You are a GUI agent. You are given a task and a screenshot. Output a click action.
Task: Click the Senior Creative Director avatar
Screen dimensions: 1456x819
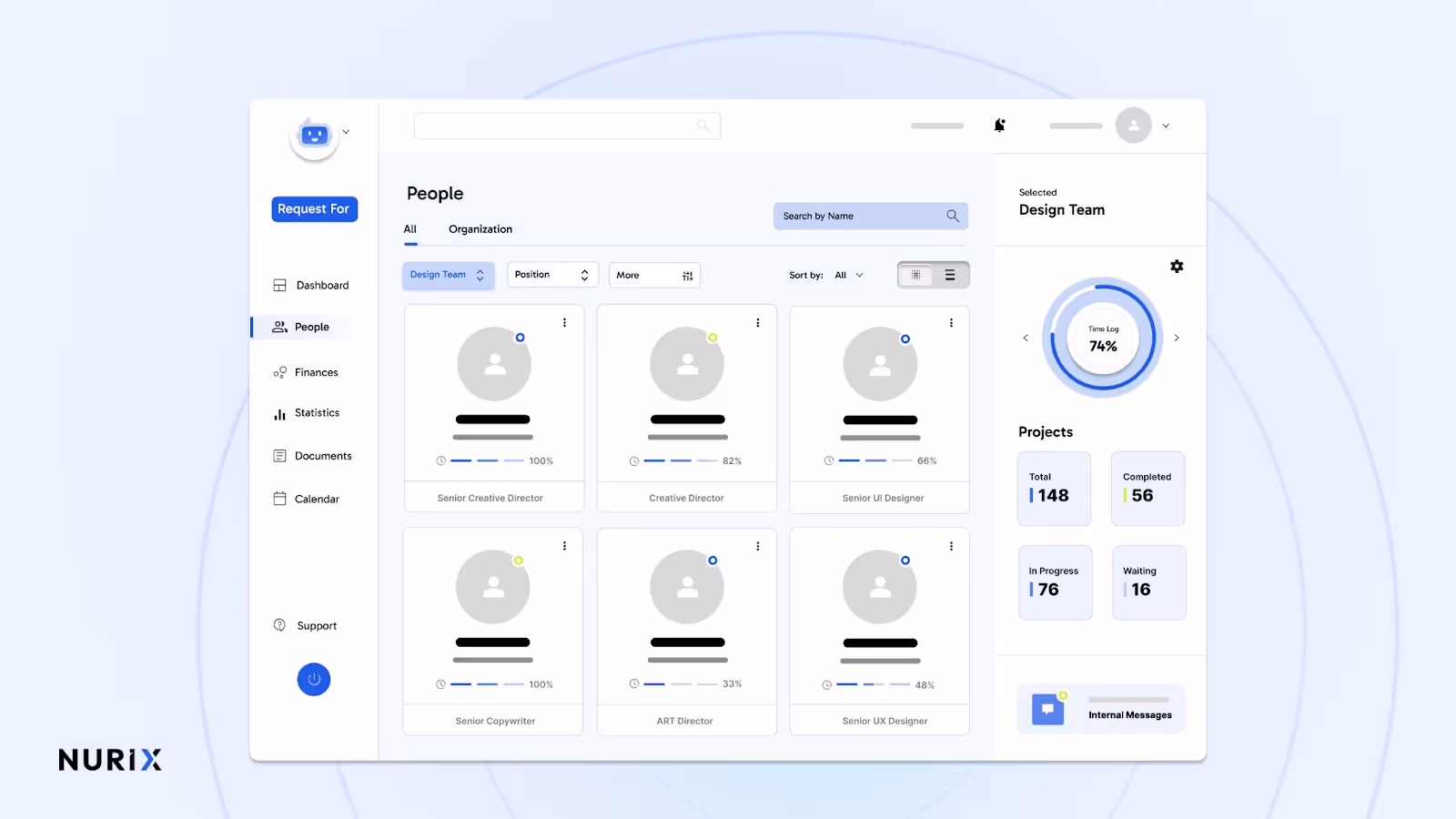pyautogui.click(x=494, y=364)
